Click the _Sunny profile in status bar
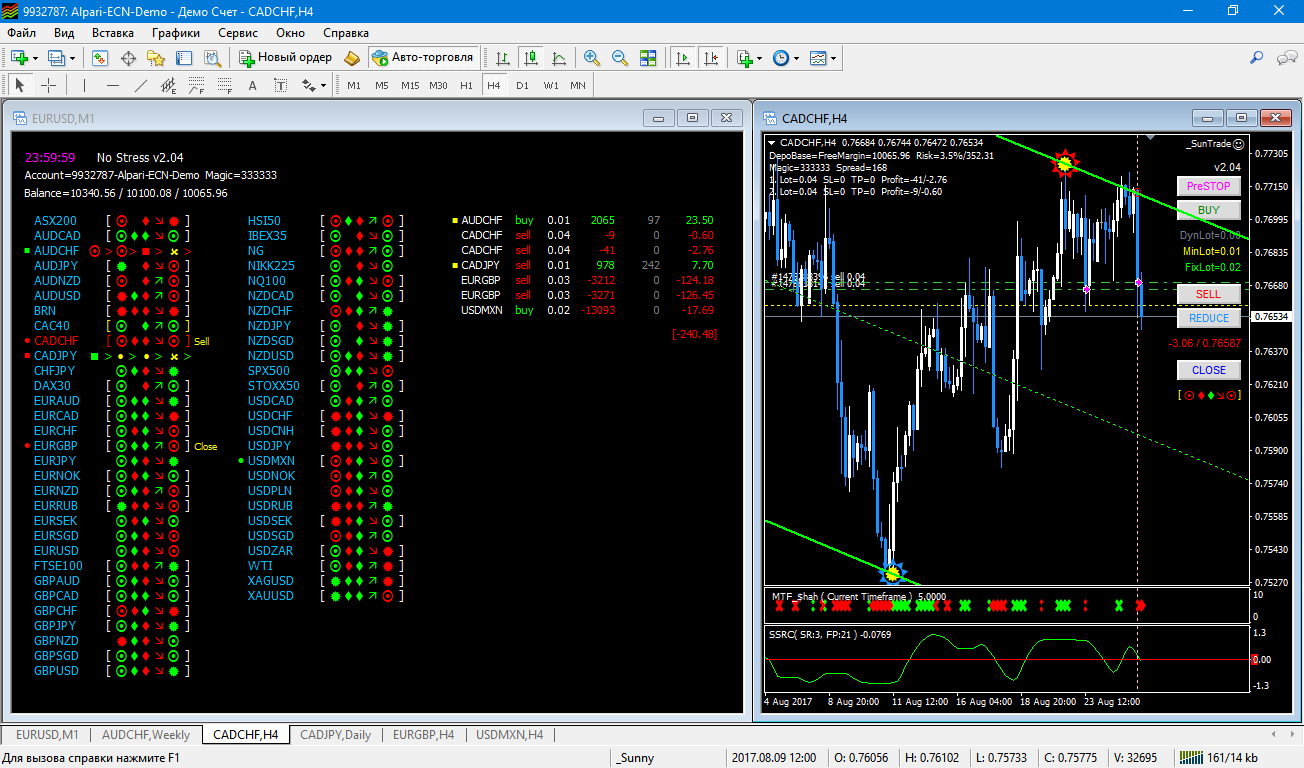 pyautogui.click(x=636, y=757)
